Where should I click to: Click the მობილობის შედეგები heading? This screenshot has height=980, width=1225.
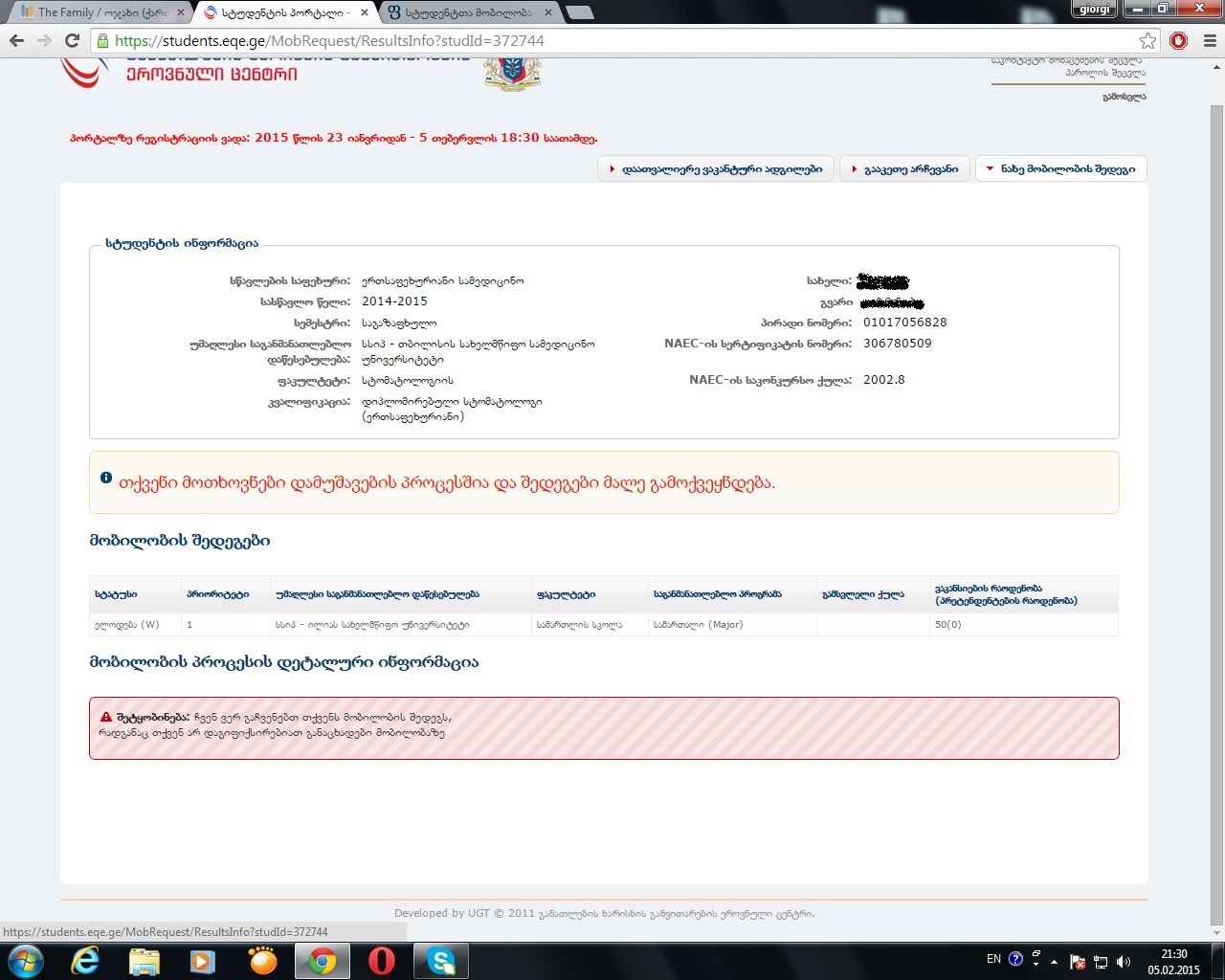point(180,541)
